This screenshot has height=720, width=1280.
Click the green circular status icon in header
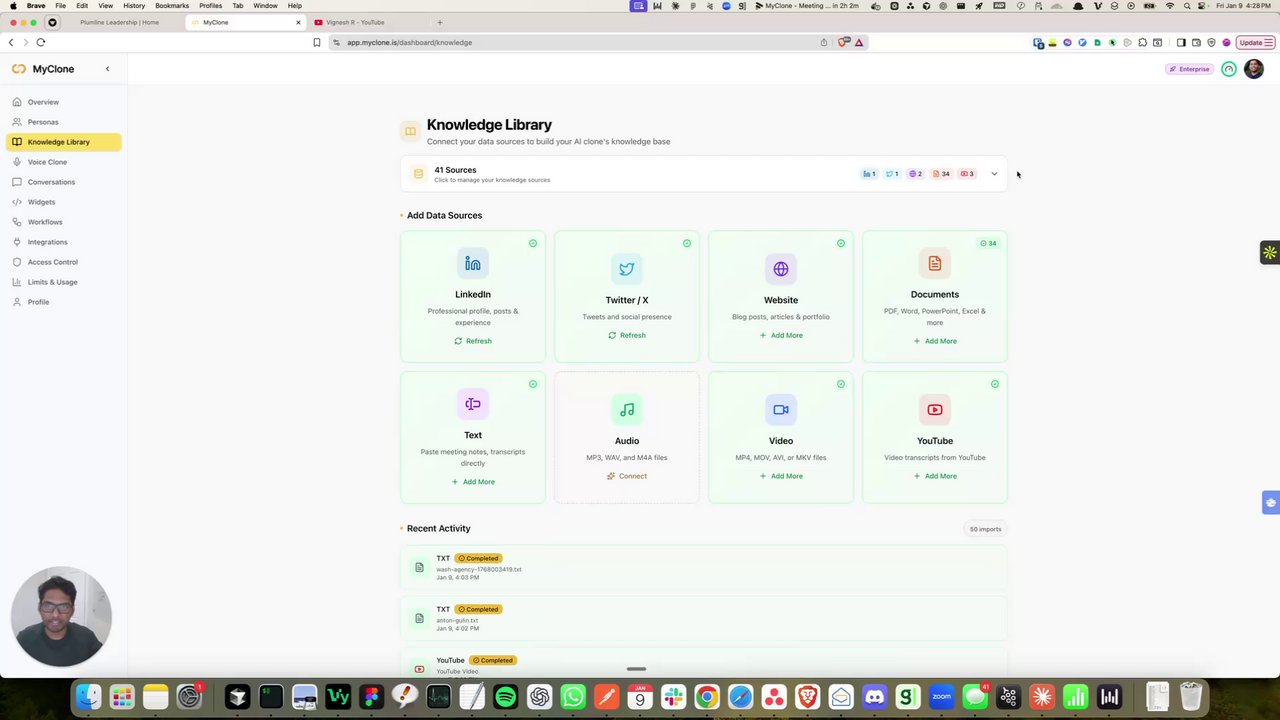click(1229, 69)
